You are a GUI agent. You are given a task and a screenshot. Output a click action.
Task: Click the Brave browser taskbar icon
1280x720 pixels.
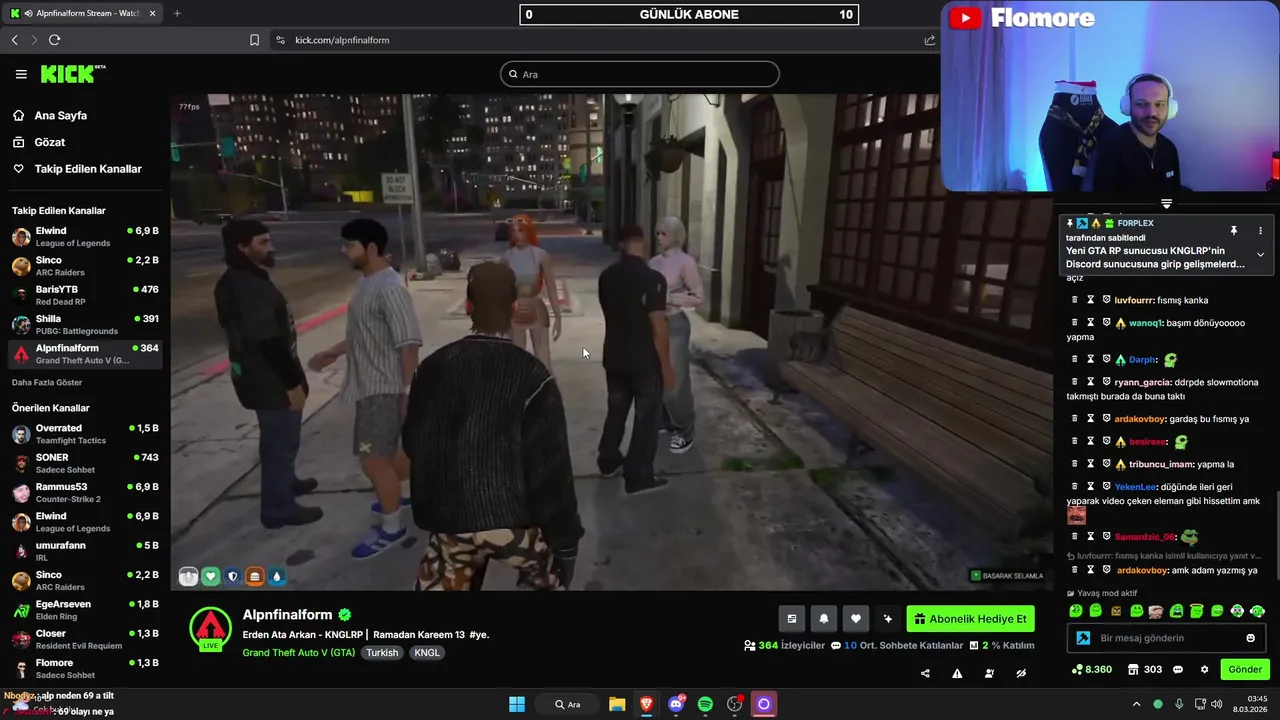(x=646, y=704)
